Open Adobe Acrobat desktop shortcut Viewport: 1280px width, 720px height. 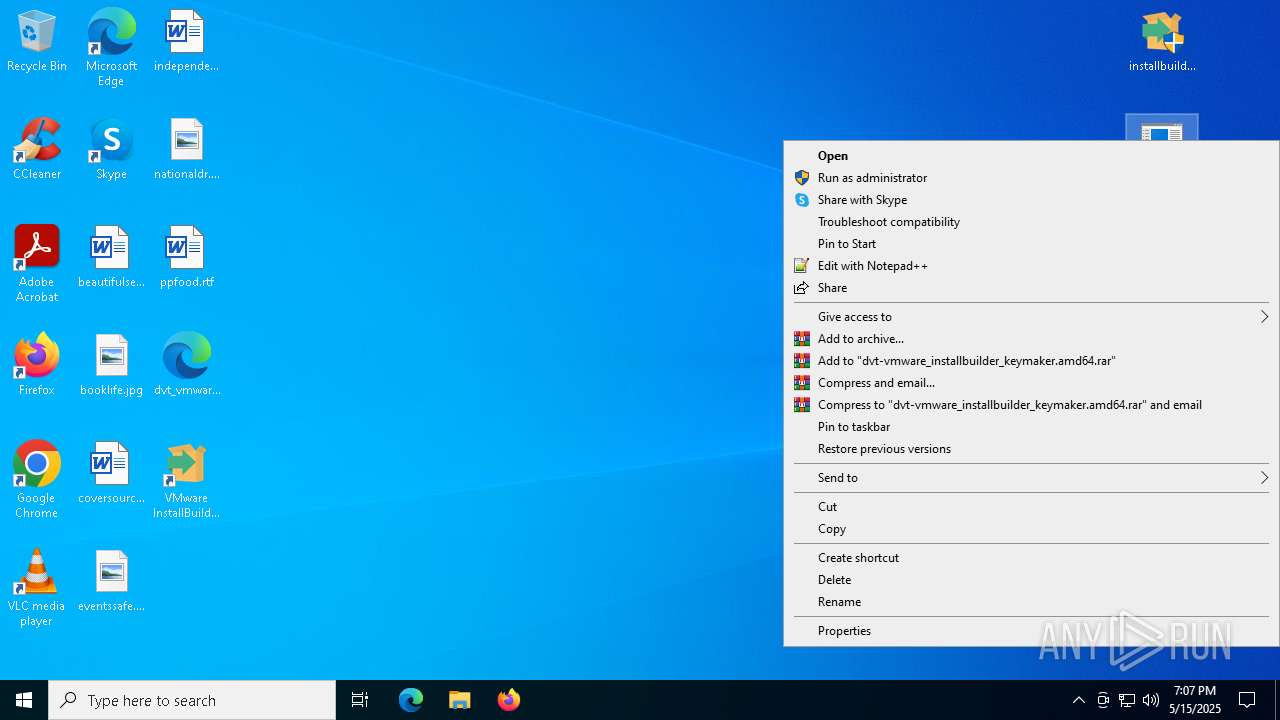click(x=37, y=264)
